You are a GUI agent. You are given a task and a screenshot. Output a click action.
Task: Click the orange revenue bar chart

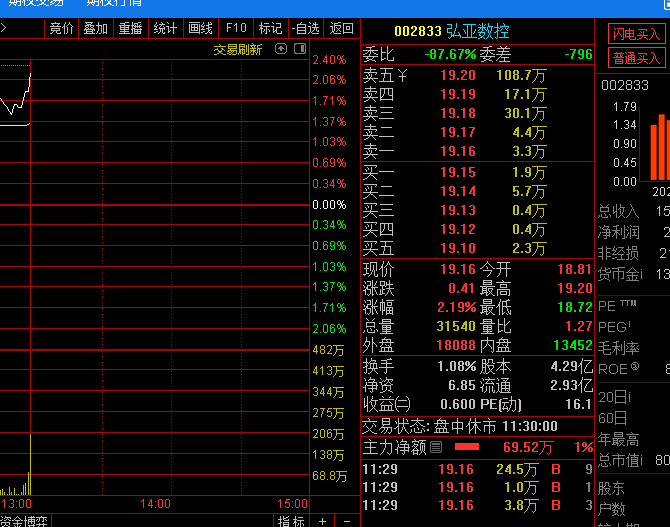coord(660,147)
